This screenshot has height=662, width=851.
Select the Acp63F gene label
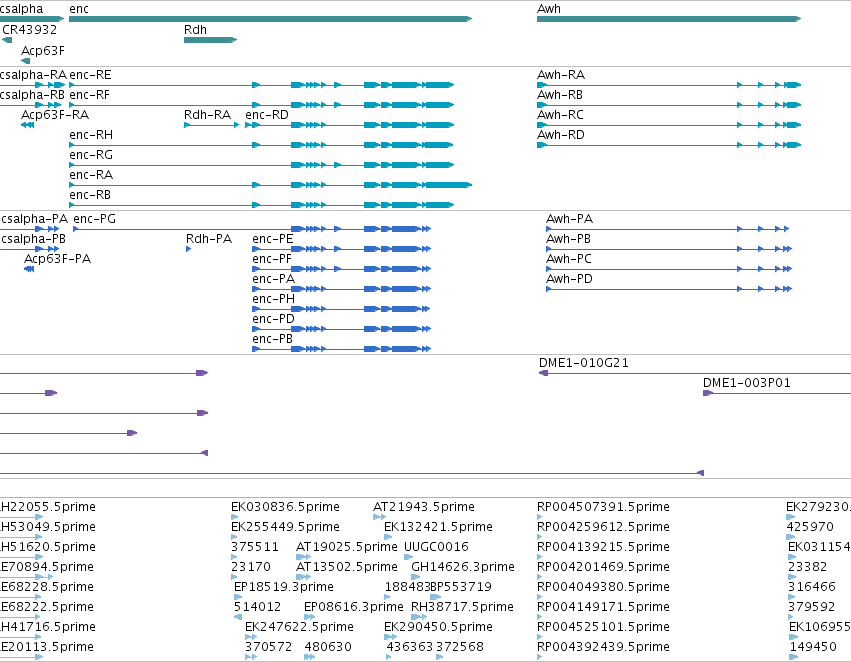pos(42,50)
